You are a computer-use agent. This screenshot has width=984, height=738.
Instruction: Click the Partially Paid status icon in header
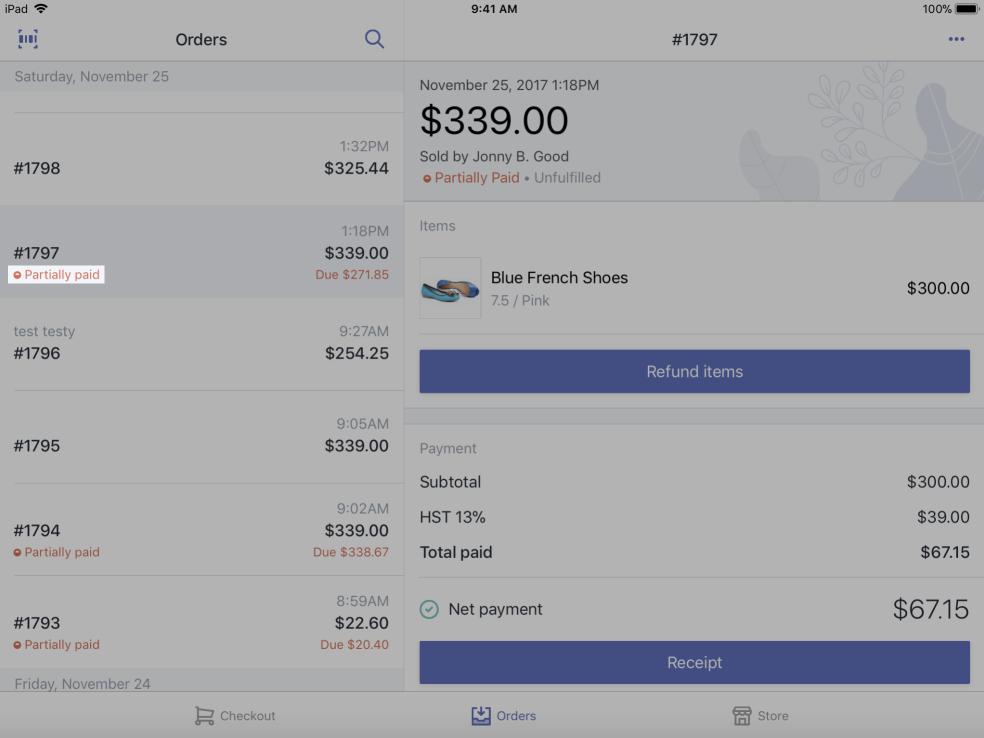tap(427, 178)
